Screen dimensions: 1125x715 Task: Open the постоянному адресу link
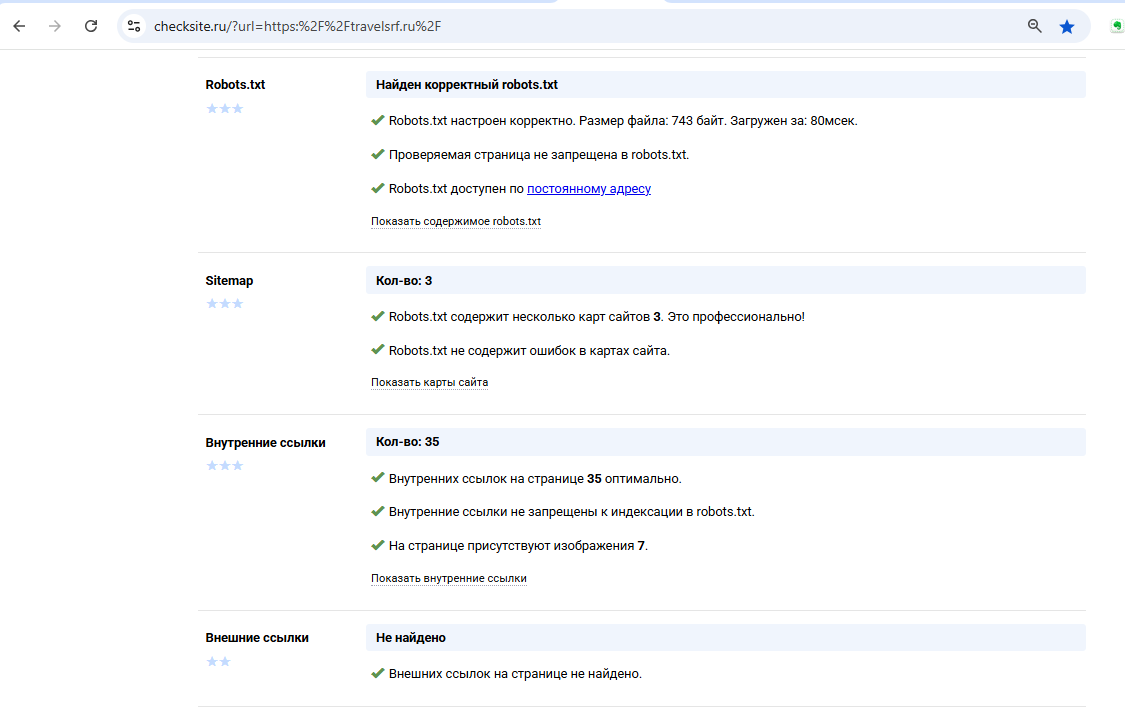[588, 188]
